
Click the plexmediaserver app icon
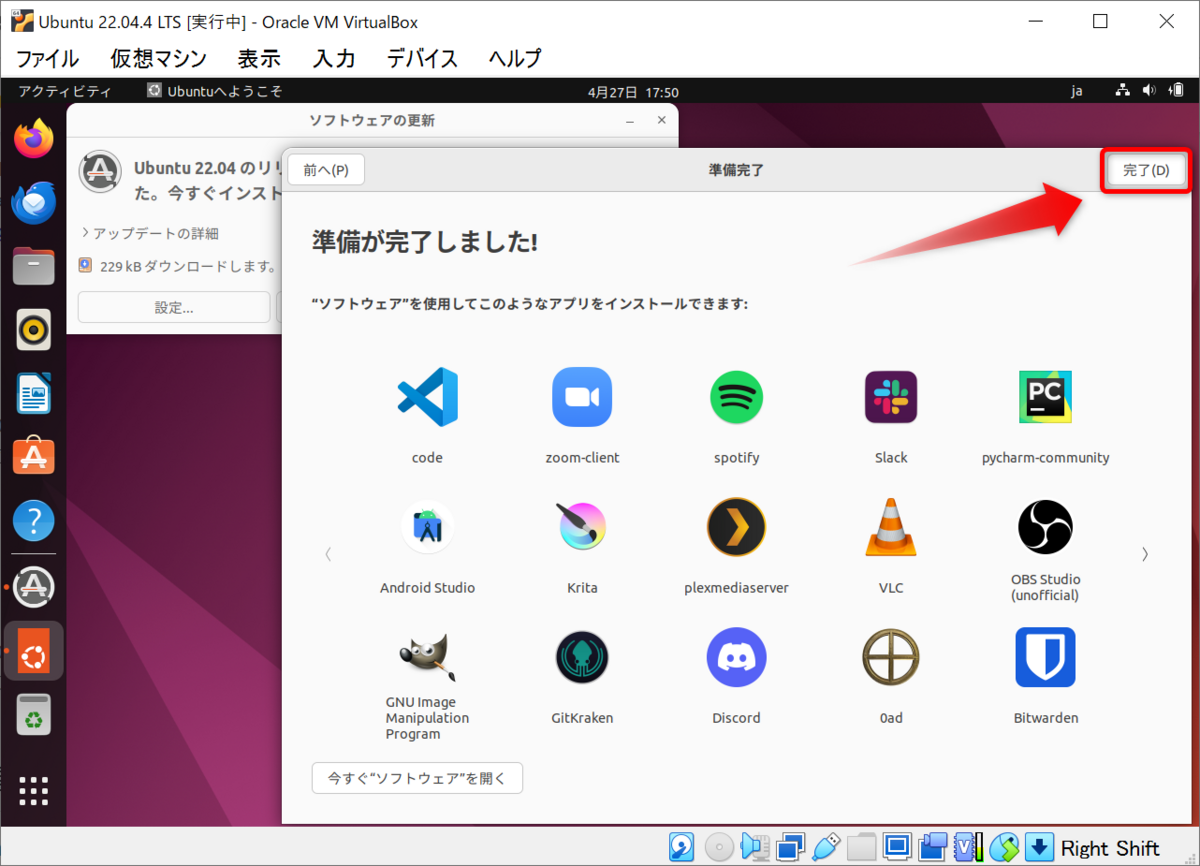pyautogui.click(x=737, y=527)
